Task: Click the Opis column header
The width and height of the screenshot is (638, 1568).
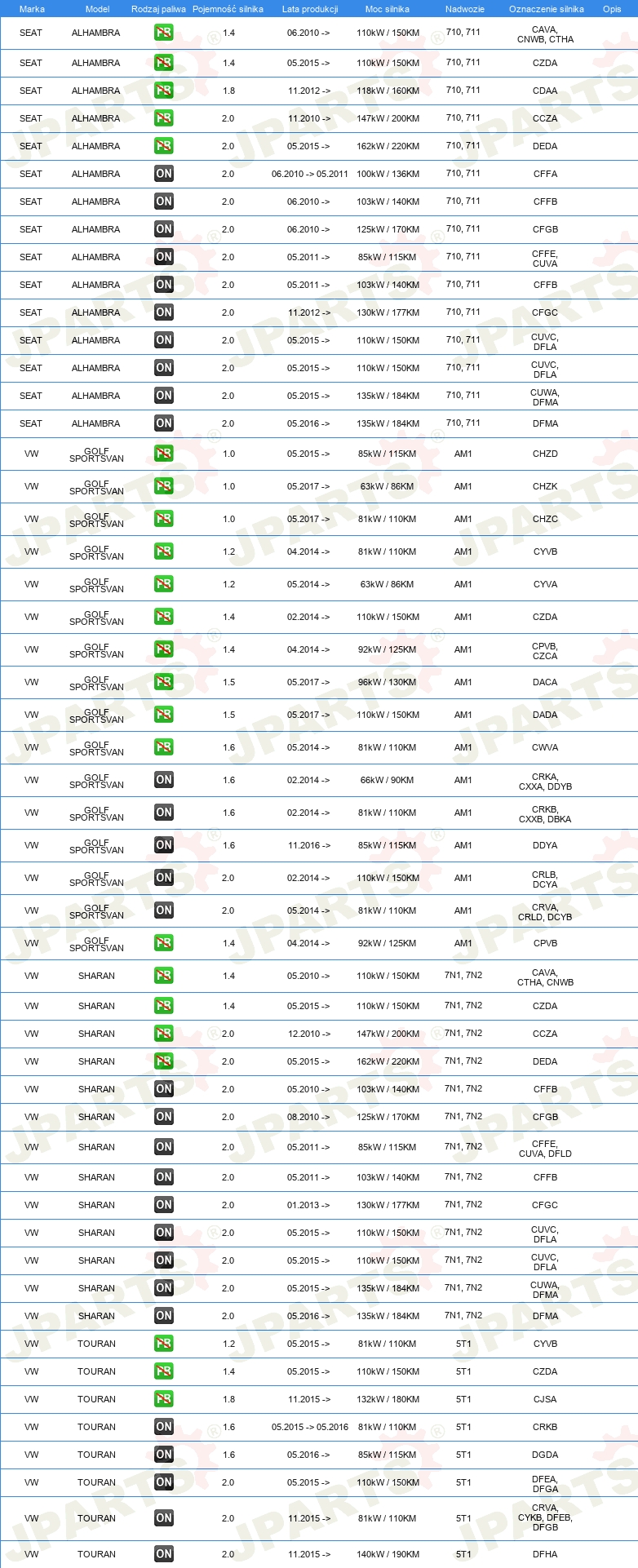Action: coord(612,9)
